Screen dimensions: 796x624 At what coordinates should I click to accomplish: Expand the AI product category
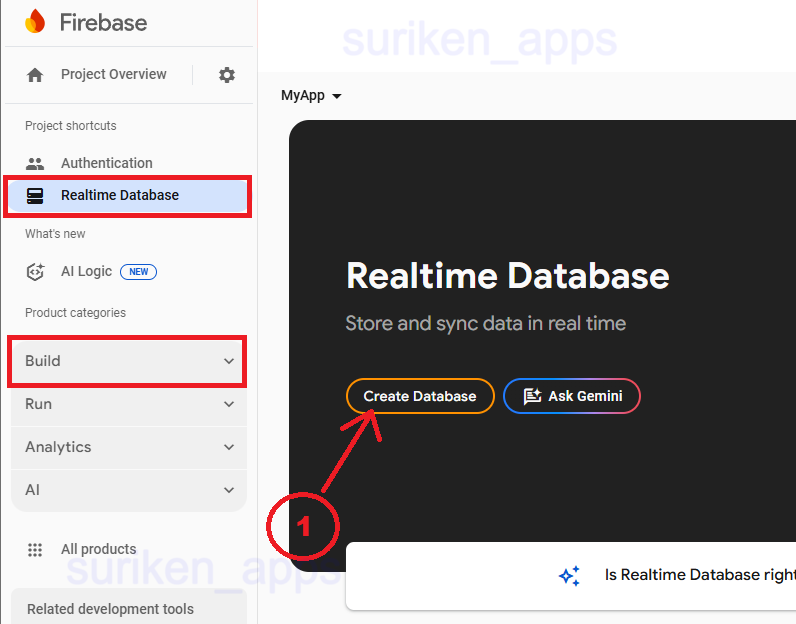coord(128,490)
